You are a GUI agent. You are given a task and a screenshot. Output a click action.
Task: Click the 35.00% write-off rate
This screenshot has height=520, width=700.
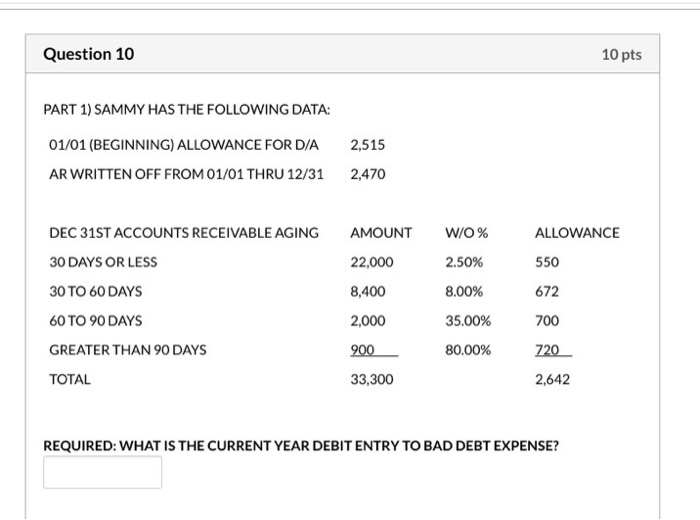pos(468,320)
